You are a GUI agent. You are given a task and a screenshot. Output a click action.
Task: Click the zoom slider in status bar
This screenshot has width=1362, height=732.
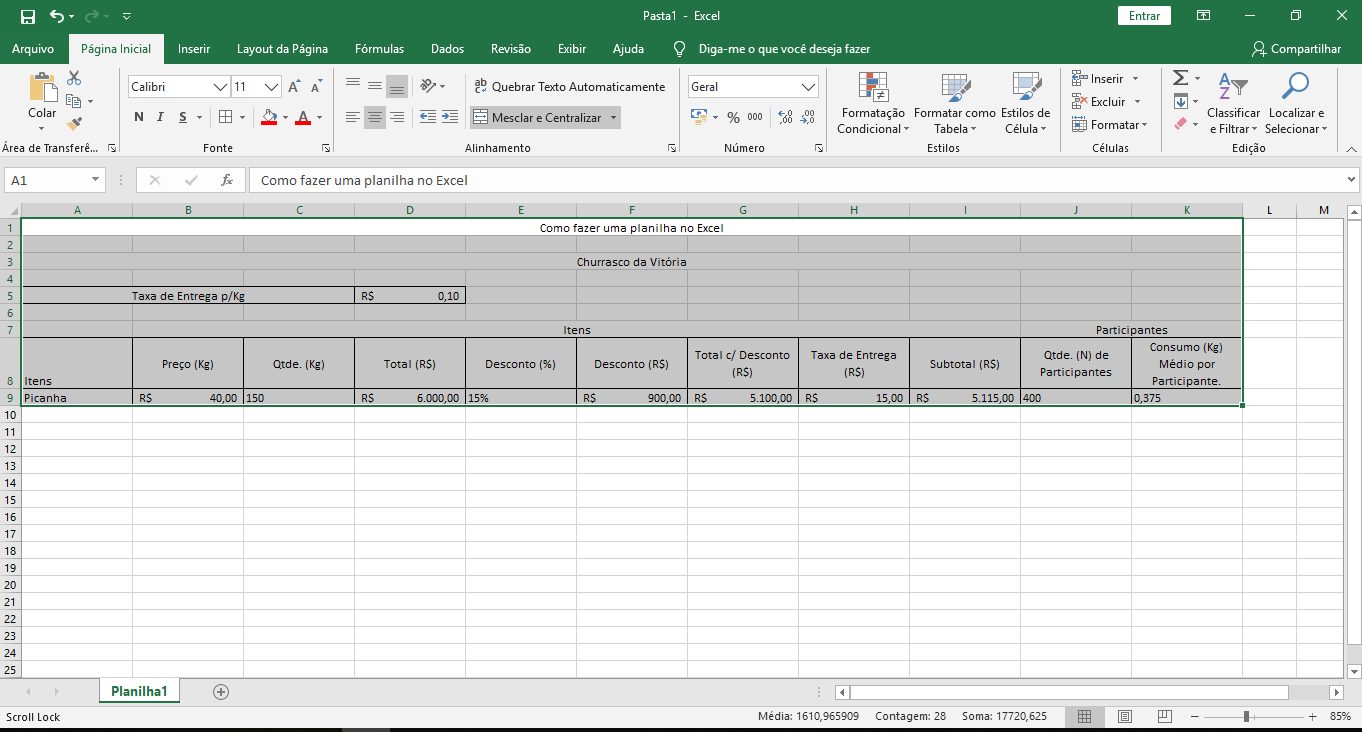point(1246,717)
